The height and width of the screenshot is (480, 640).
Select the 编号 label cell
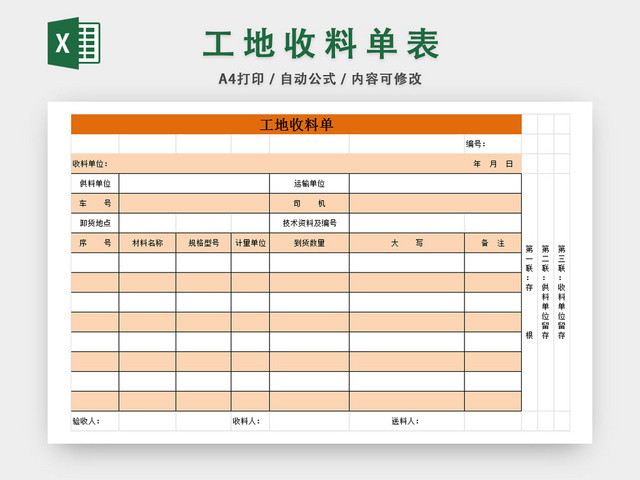pos(475,144)
